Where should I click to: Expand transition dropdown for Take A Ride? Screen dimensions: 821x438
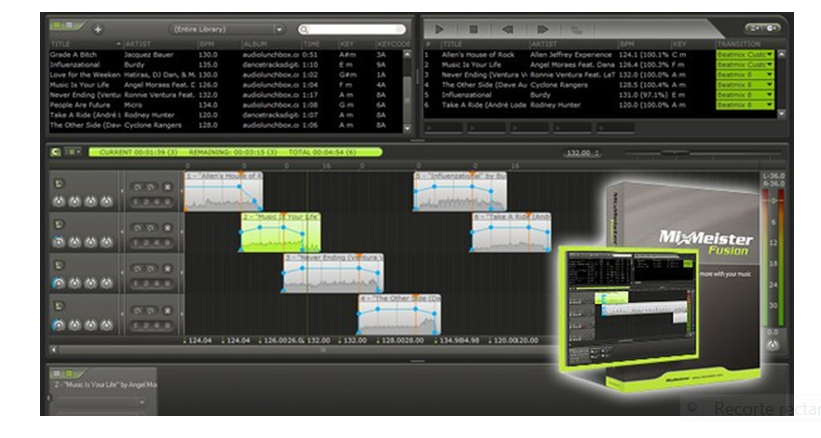pyautogui.click(x=769, y=104)
